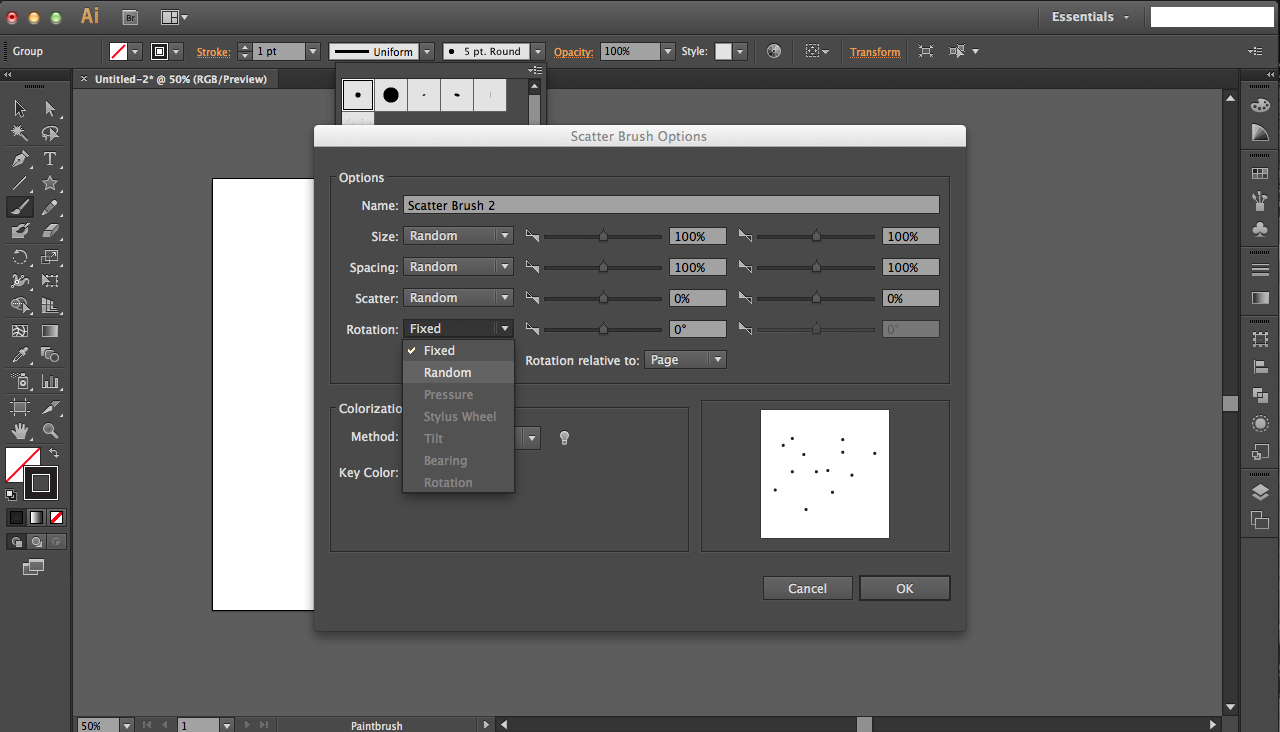Click the first Size slider handle
Image resolution: width=1280 pixels, height=732 pixels.
point(603,236)
